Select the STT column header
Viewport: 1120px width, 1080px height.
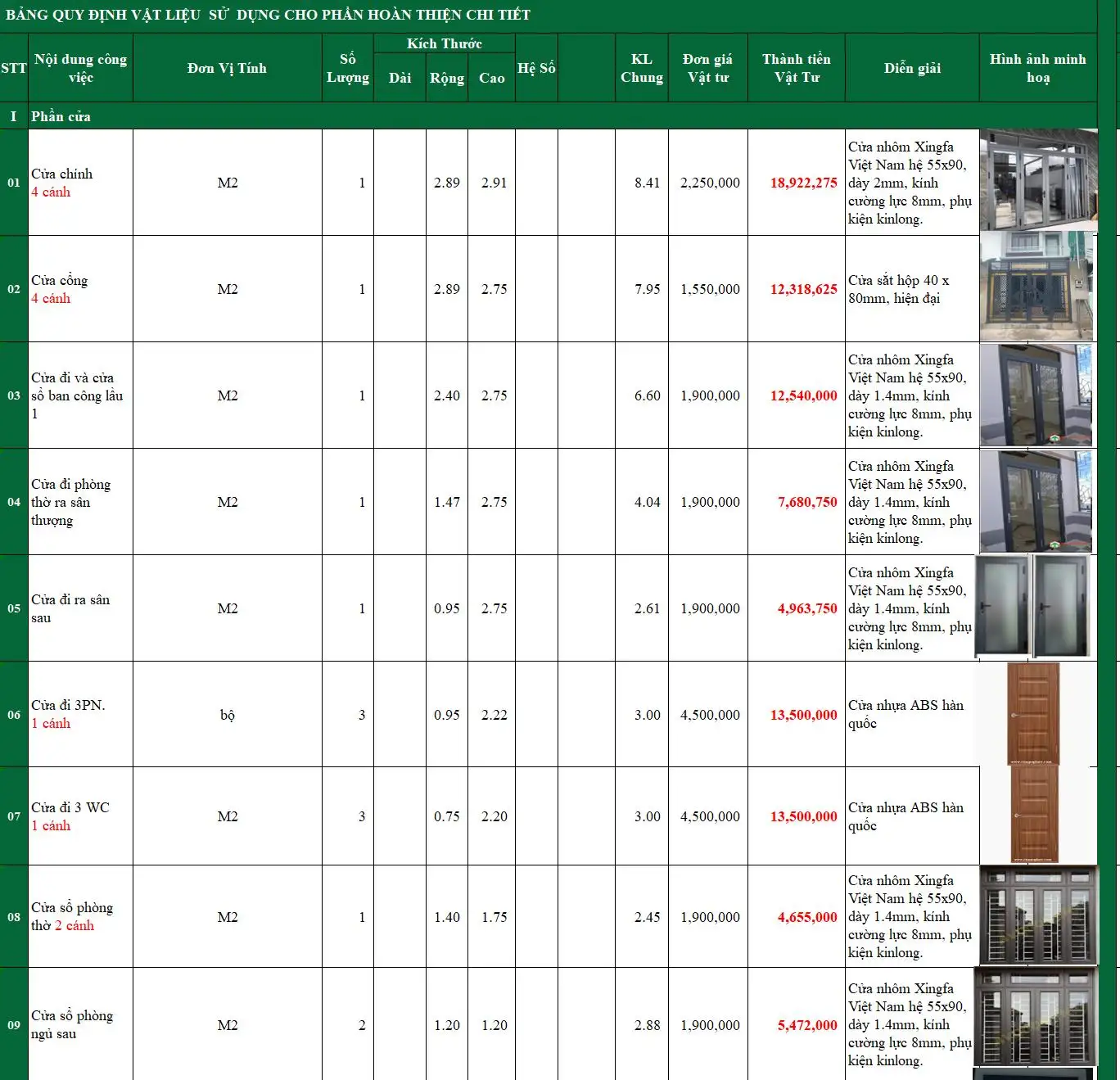click(12, 68)
